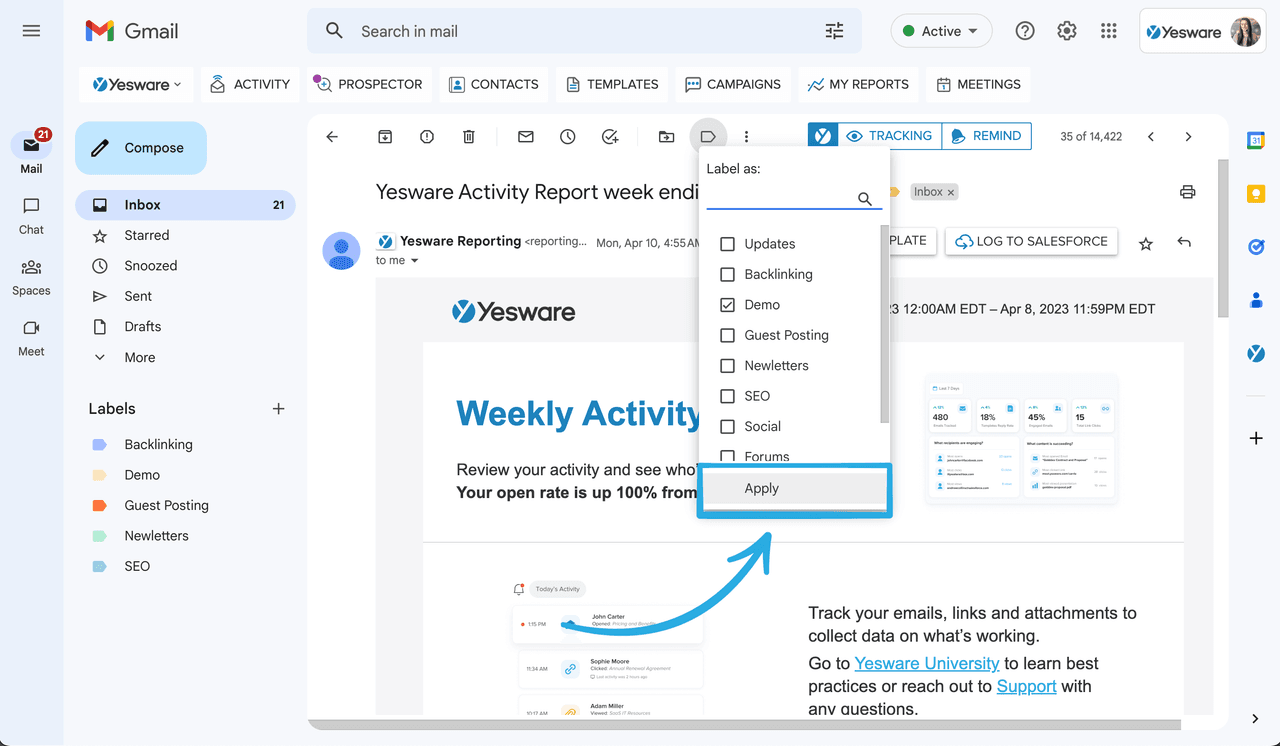Open the Campaigns tab
This screenshot has height=746, width=1280.
point(733,85)
